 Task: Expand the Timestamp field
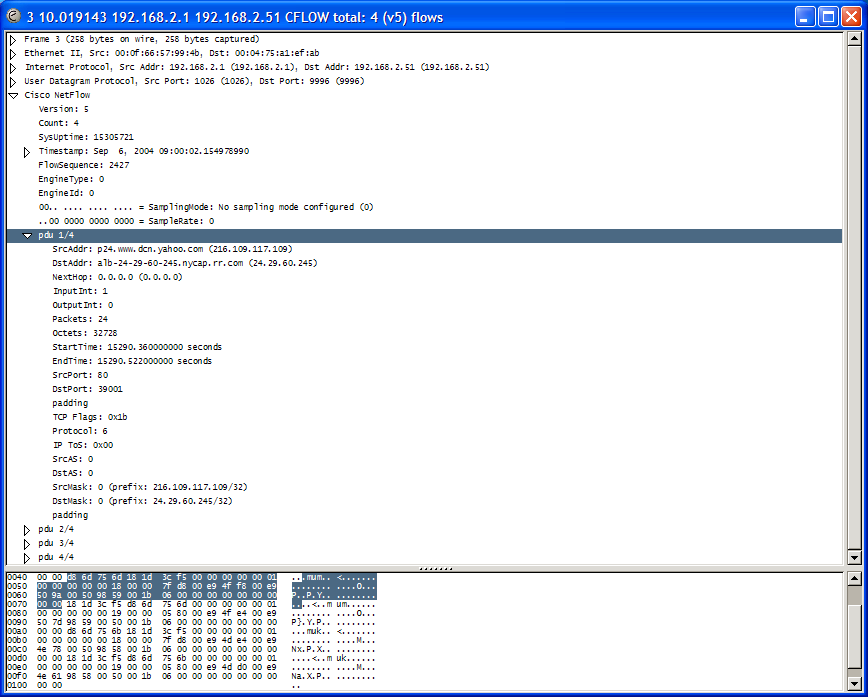[x=26, y=150]
